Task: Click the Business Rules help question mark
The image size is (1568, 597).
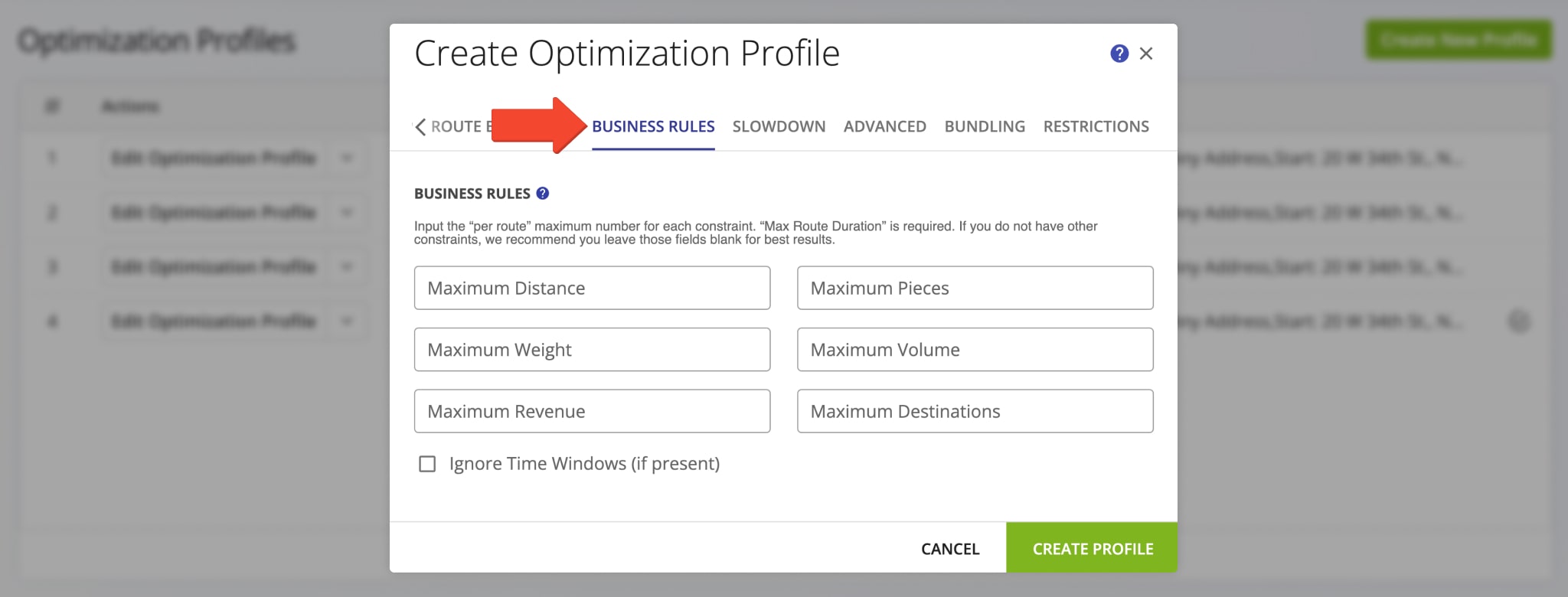Action: (x=541, y=194)
